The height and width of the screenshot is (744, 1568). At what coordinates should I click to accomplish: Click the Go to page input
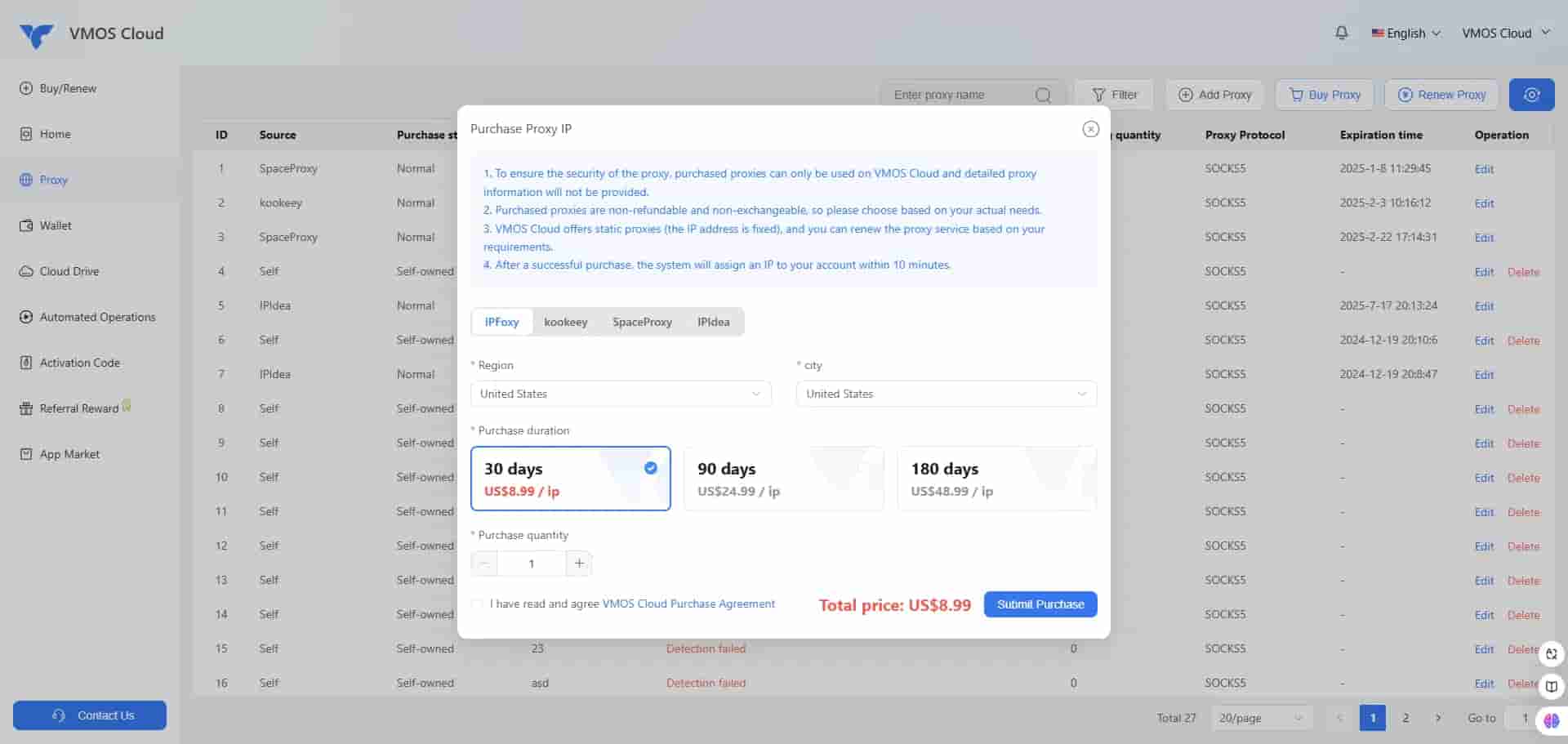pyautogui.click(x=1524, y=718)
